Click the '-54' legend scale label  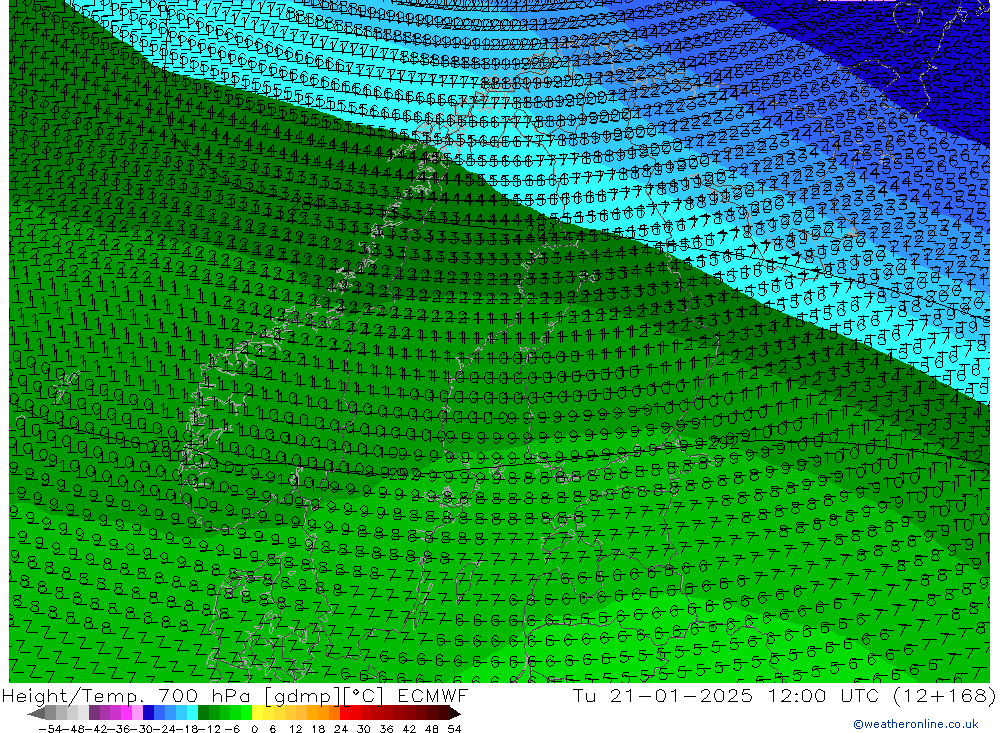click(50, 729)
